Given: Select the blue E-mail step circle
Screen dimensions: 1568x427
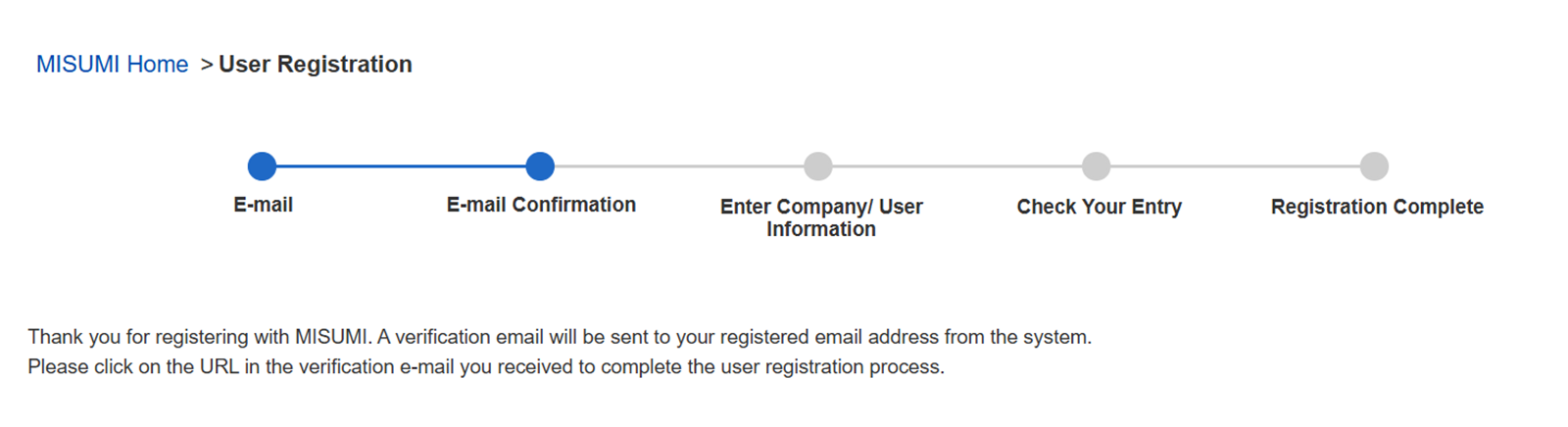Looking at the screenshot, I should pos(262,166).
